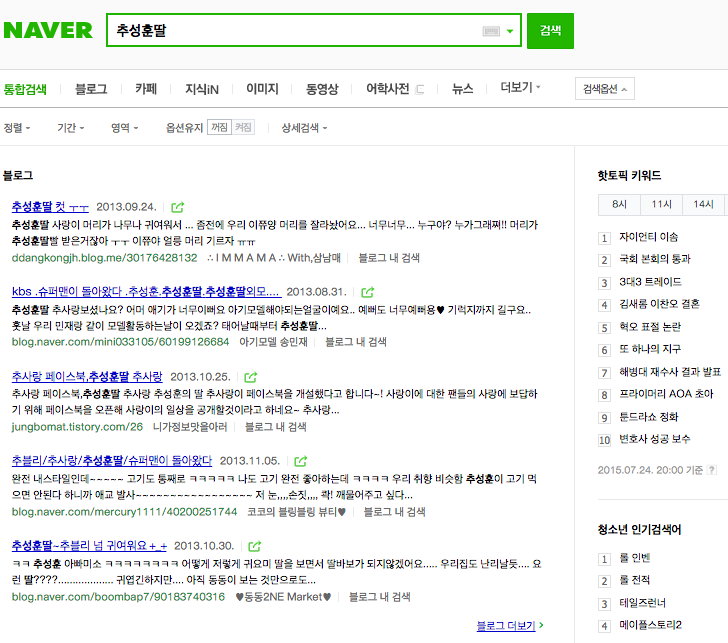
Task: Visit blog.naver.com/mercury1111 URL
Action: pos(124,512)
